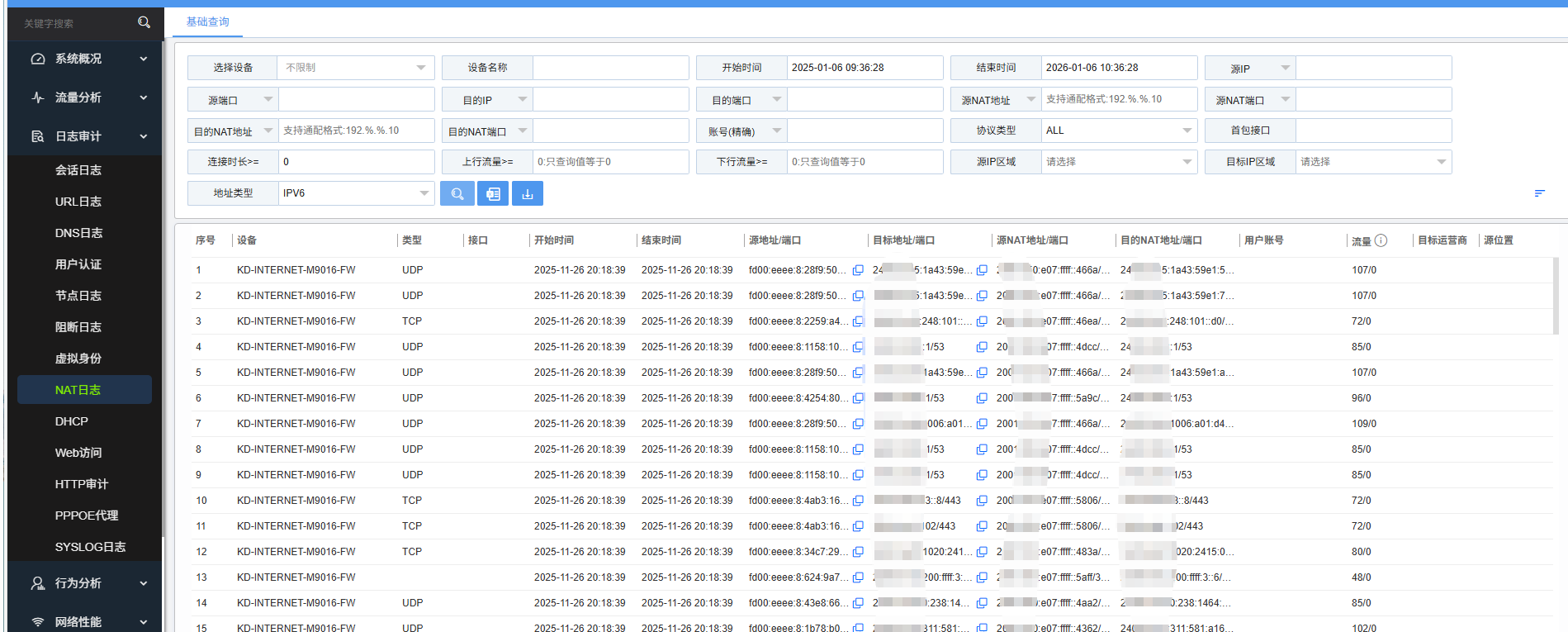The height and width of the screenshot is (632, 1568).
Task: Click the keyword search magnifier in sidebar
Action: click(x=144, y=22)
